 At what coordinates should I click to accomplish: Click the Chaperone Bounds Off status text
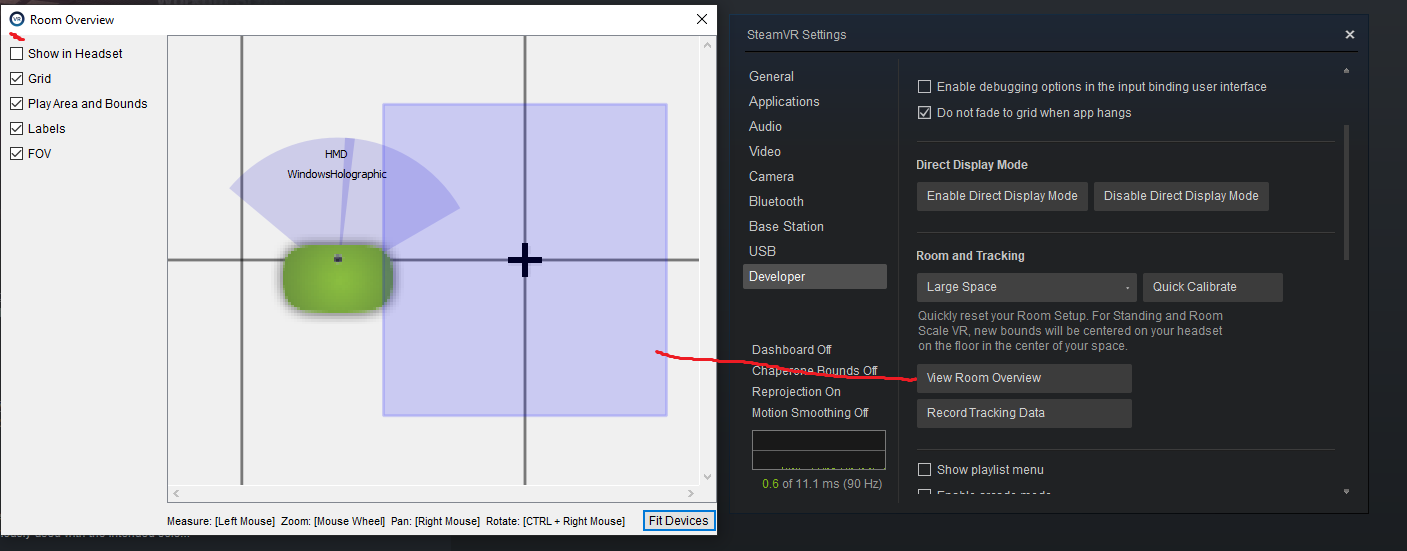click(815, 371)
